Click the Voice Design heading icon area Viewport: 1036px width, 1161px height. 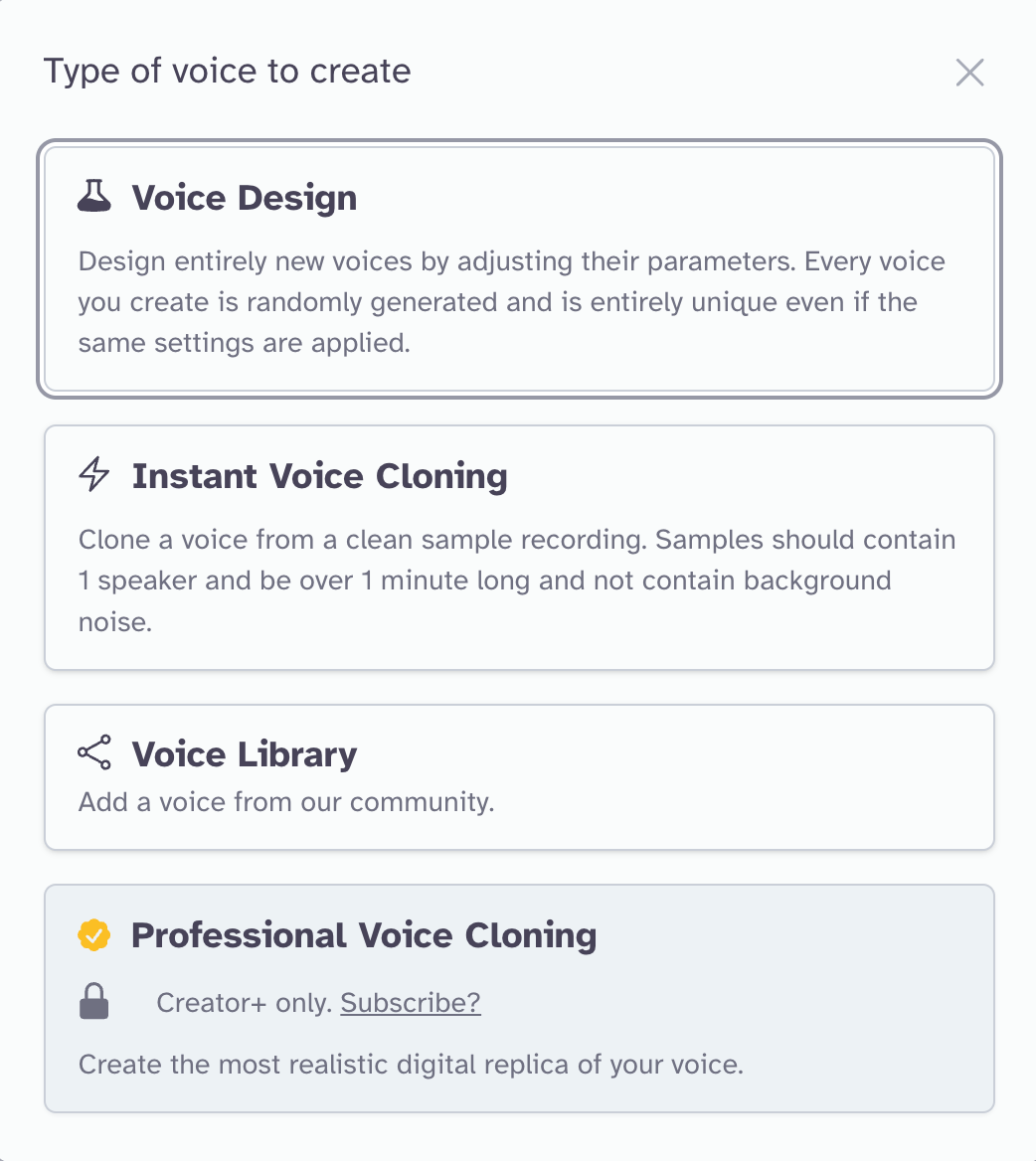(91, 196)
